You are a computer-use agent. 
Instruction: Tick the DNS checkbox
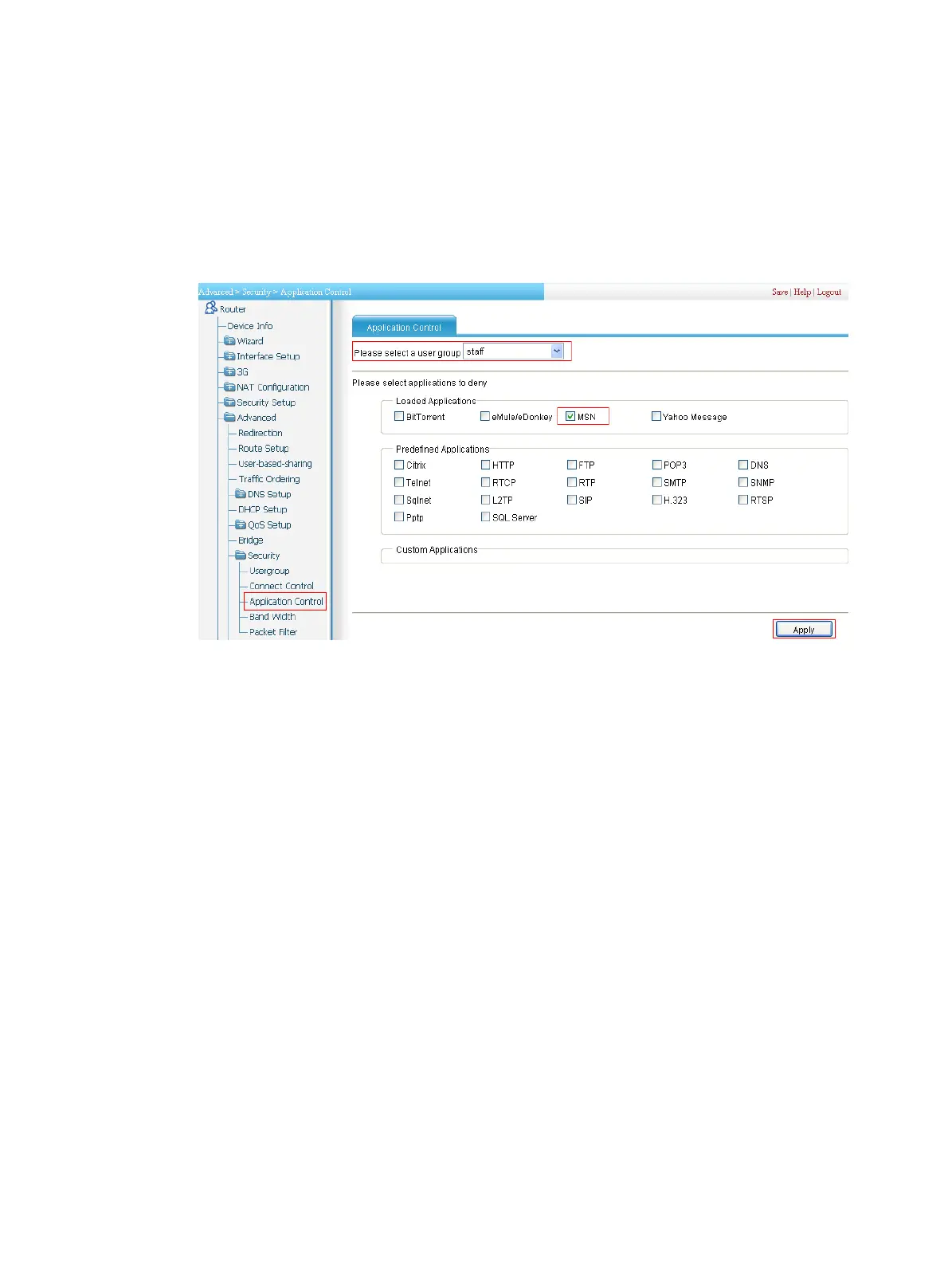(743, 465)
